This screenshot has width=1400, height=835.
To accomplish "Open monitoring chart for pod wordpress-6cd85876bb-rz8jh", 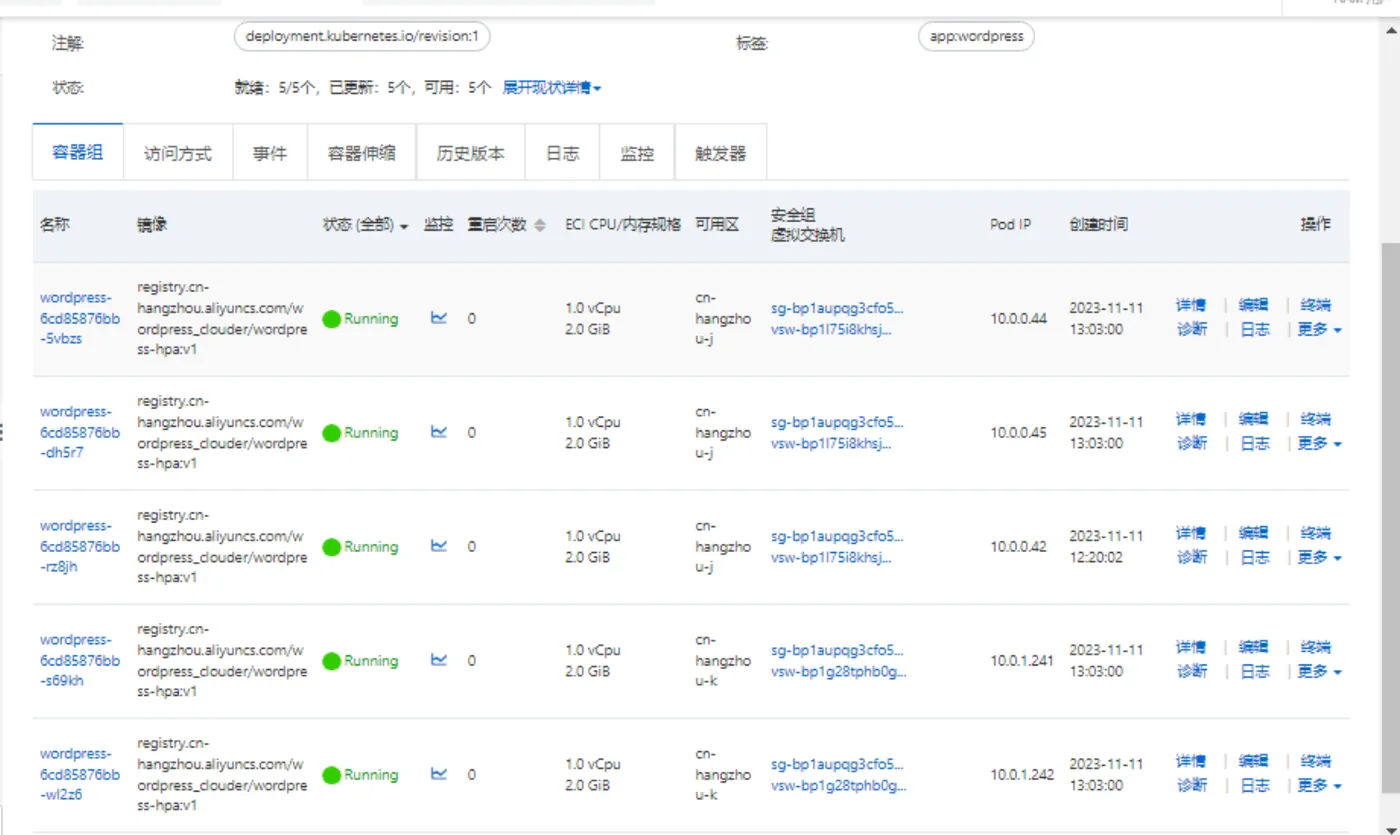I will click(x=438, y=546).
